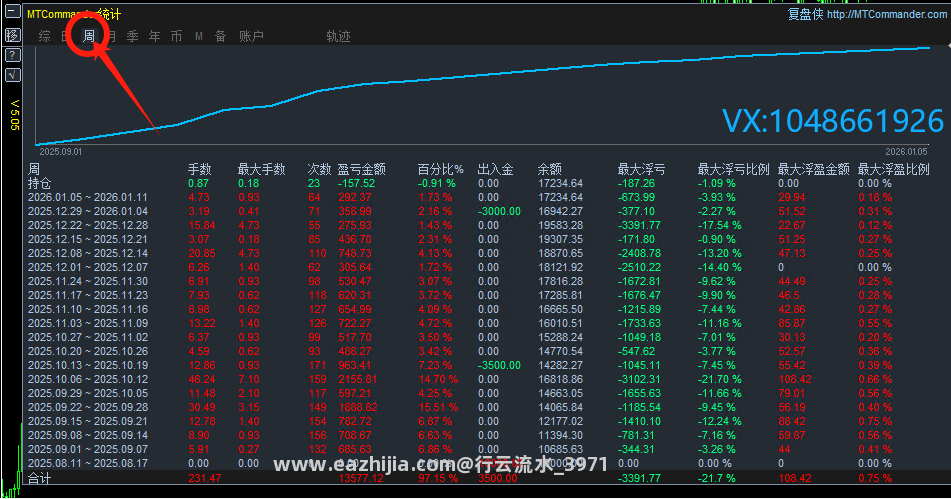Click the 最大浮亏 column header
The height and width of the screenshot is (499, 951).
coord(641,169)
